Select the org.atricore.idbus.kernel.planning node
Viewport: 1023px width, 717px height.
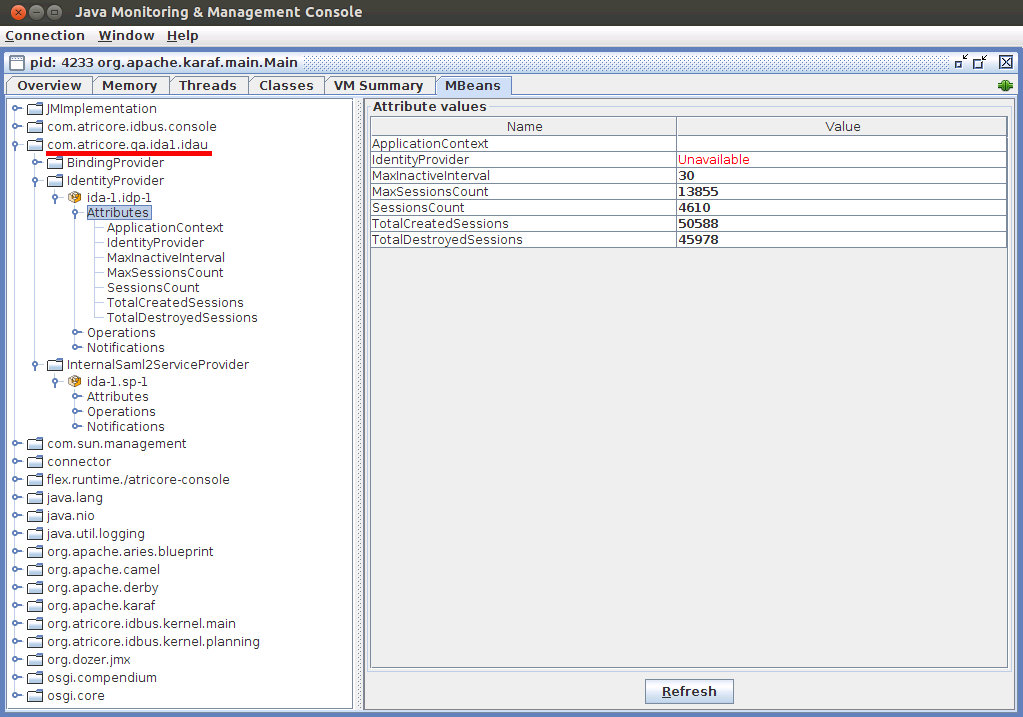(x=153, y=642)
